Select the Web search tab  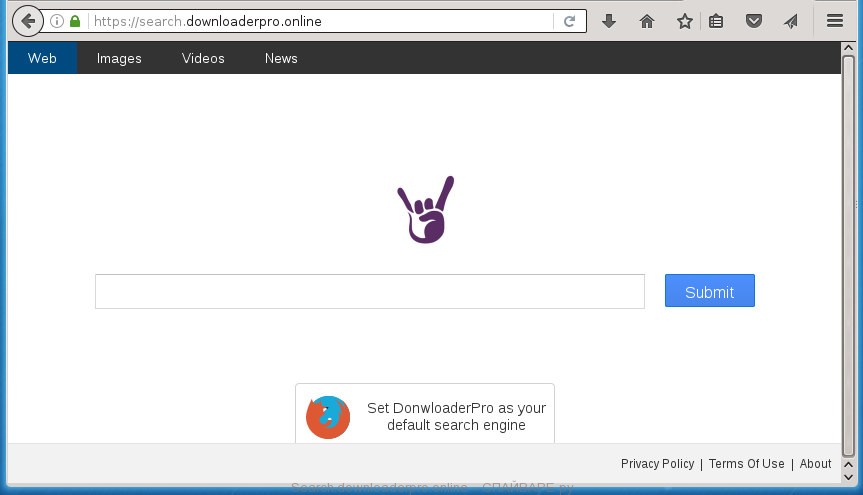pyautogui.click(x=42, y=58)
